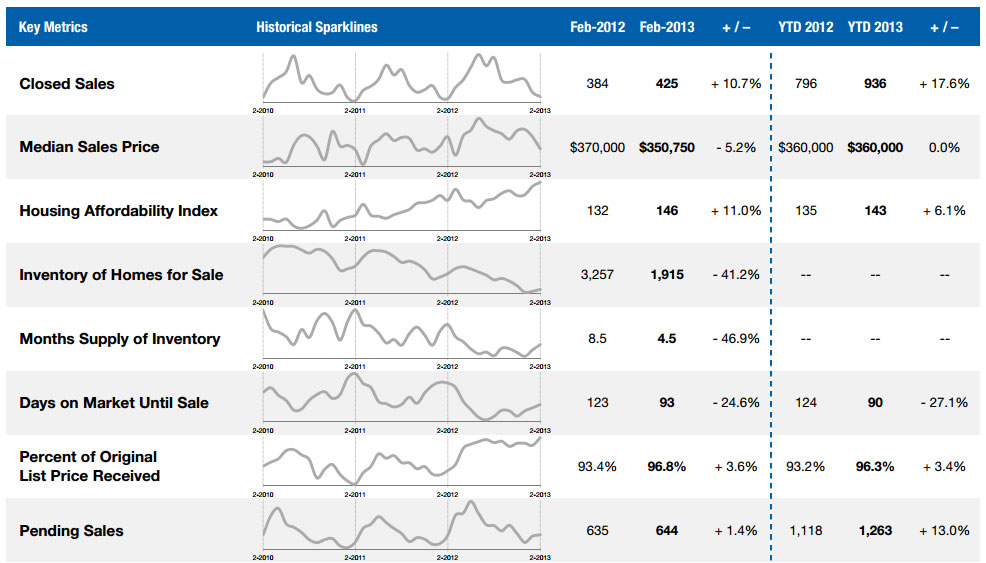Click the -46.9% months supply change value
Screen dimensions: 986x563
pos(735,338)
